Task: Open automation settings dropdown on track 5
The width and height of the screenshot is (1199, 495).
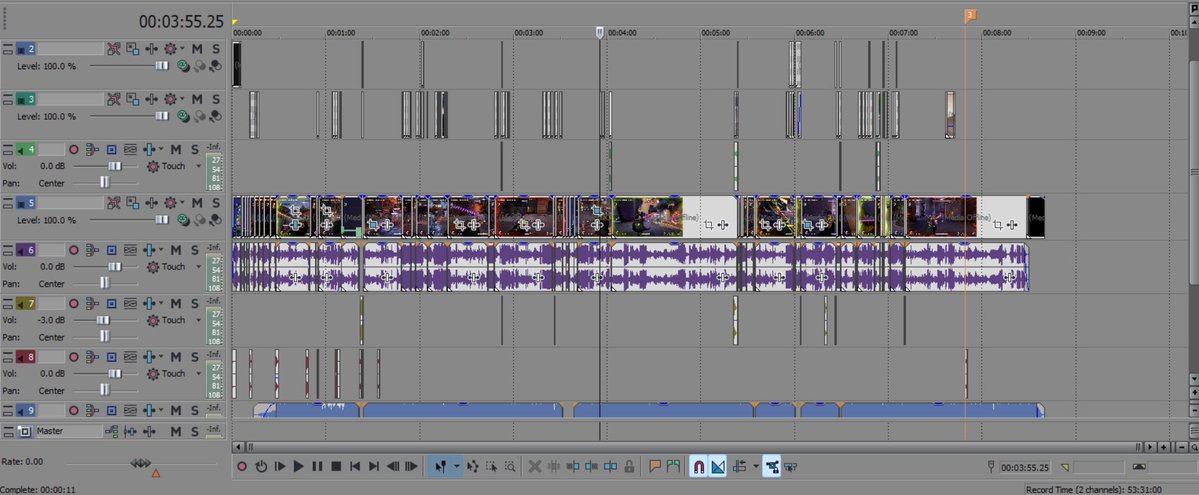Action: point(182,203)
